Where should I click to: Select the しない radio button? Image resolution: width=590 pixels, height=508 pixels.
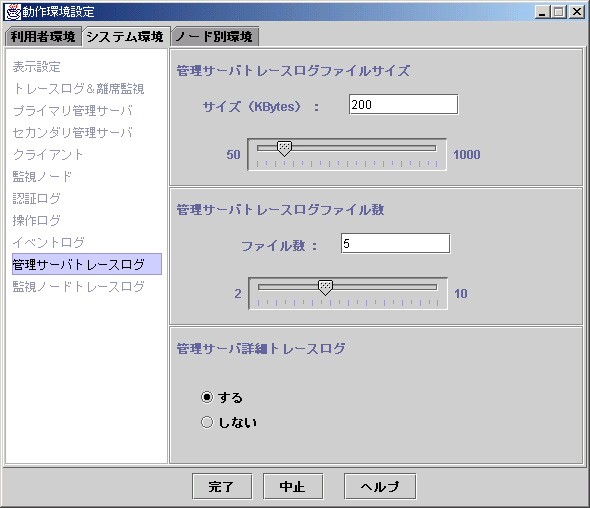tap(207, 422)
